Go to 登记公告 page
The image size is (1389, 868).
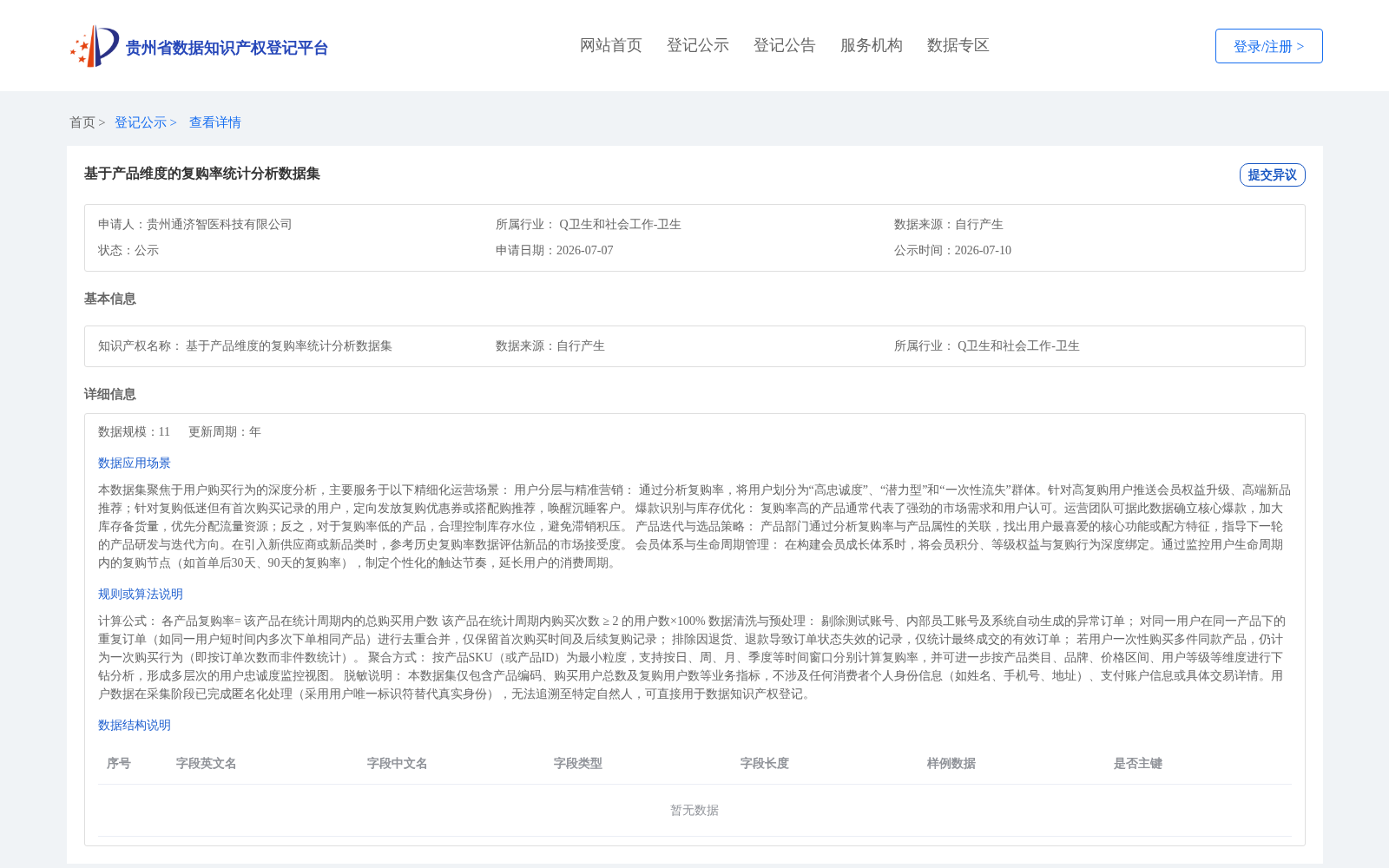click(785, 45)
